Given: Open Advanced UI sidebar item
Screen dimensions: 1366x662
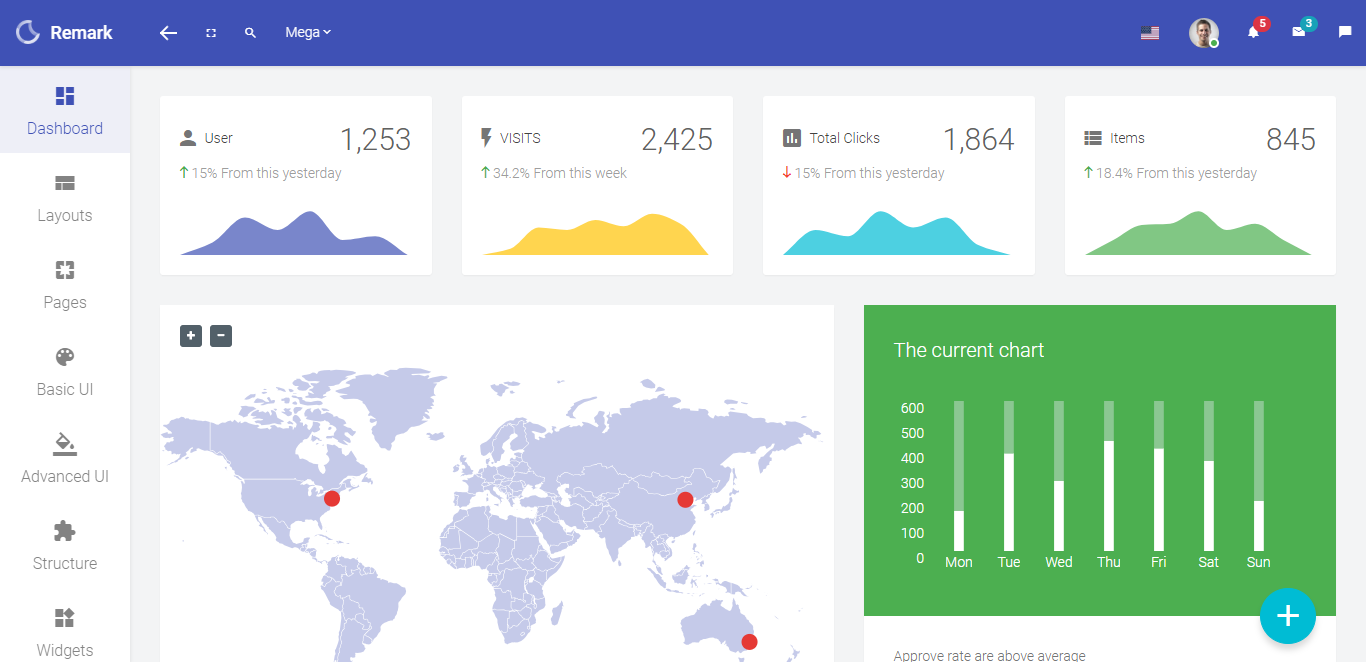Looking at the screenshot, I should (x=65, y=458).
